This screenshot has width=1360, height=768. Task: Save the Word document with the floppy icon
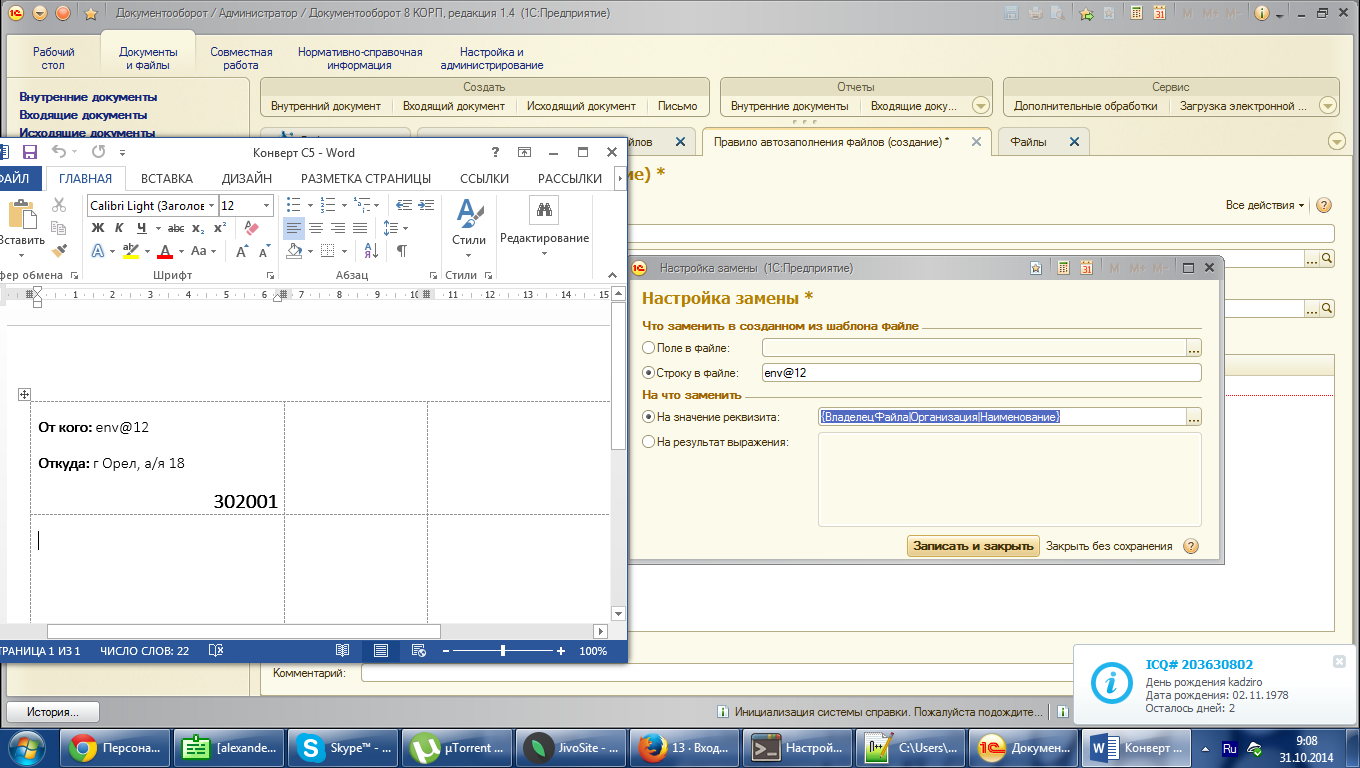click(x=30, y=152)
